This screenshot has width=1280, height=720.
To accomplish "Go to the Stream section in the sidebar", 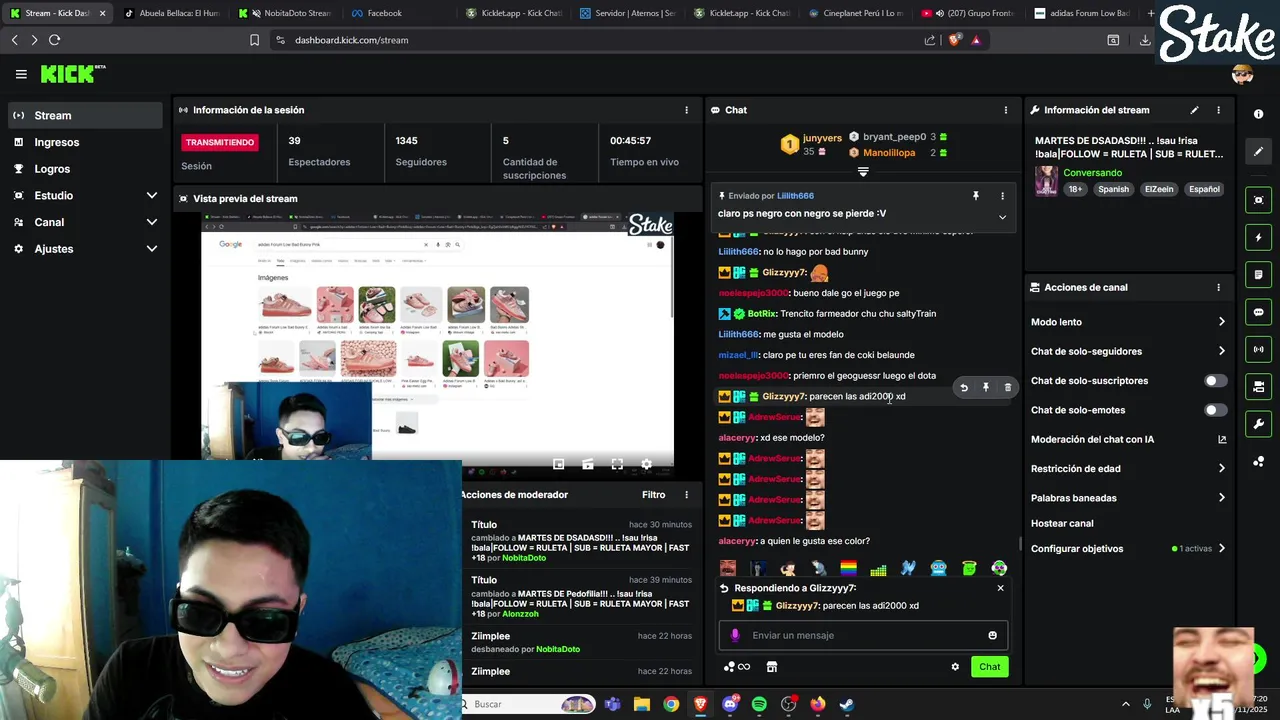I will click(85, 115).
